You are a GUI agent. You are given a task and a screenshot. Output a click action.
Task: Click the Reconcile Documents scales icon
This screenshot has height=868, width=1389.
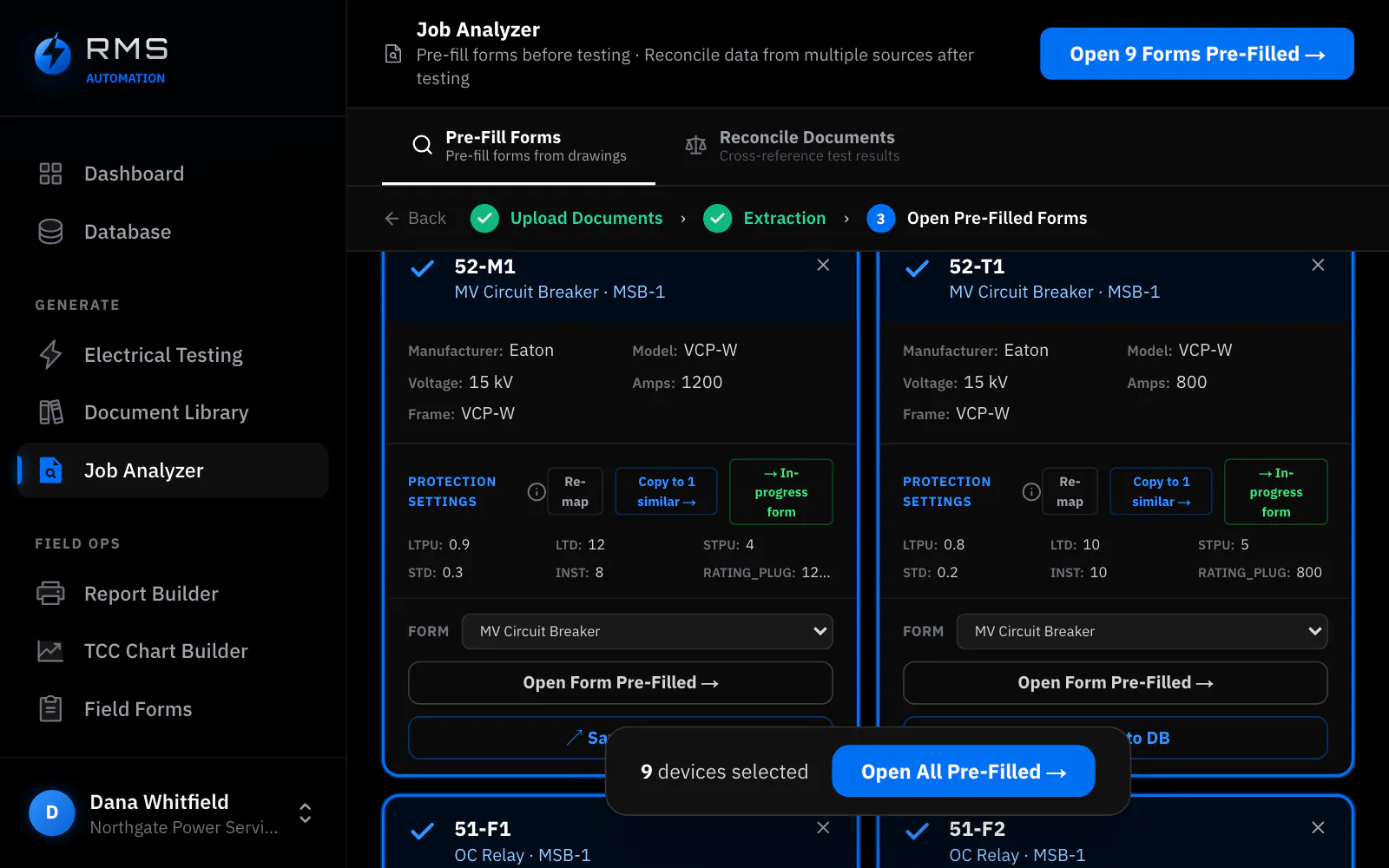695,145
